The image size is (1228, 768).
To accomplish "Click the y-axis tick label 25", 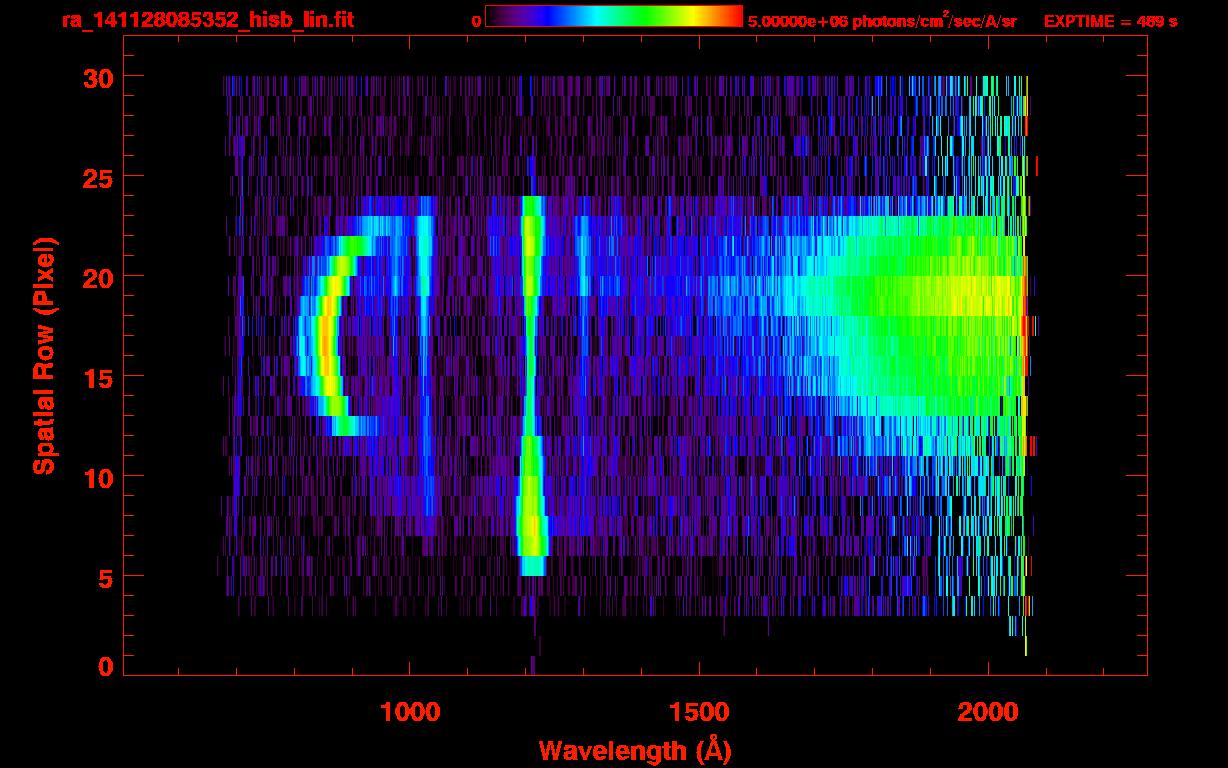I will coord(96,177).
